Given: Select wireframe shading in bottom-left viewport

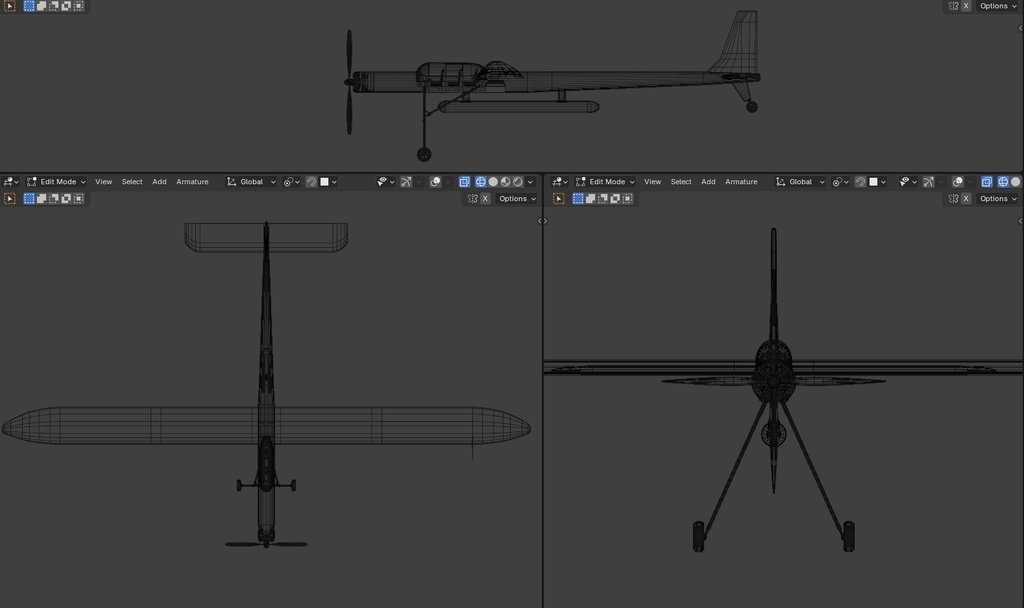Looking at the screenshot, I should pos(481,182).
